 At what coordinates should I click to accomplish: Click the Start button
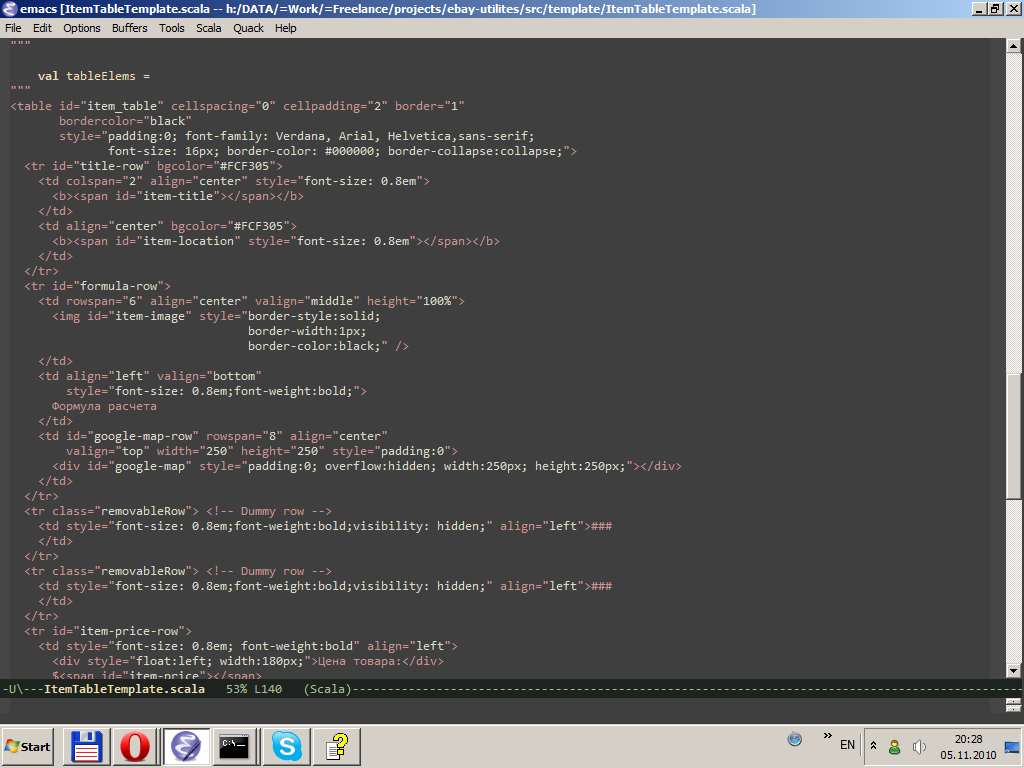click(x=28, y=746)
